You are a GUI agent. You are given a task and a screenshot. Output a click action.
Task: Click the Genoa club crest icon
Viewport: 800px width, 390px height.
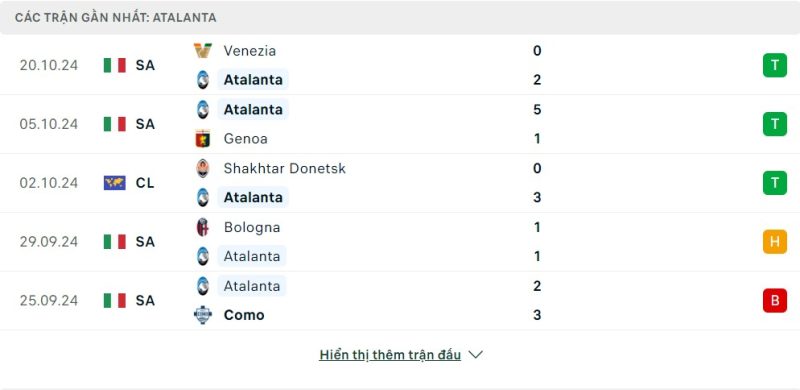(x=203, y=138)
